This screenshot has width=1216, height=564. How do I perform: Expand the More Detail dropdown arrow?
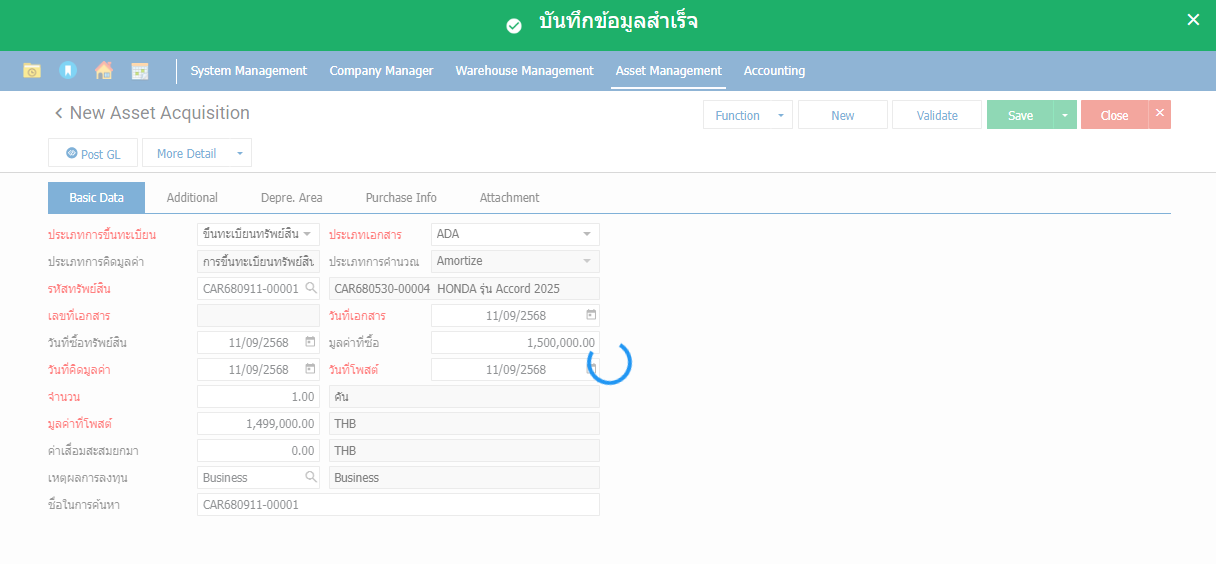pos(239,154)
